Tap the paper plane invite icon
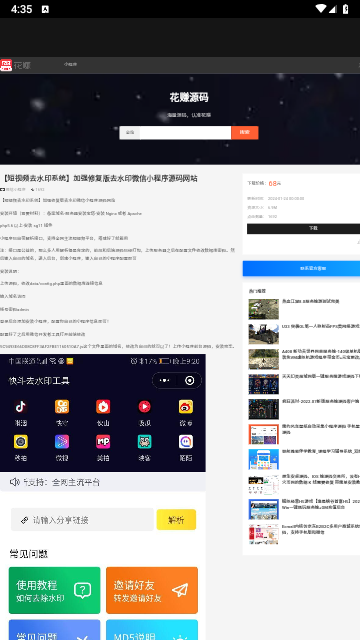The image size is (360, 640). [x=180, y=590]
